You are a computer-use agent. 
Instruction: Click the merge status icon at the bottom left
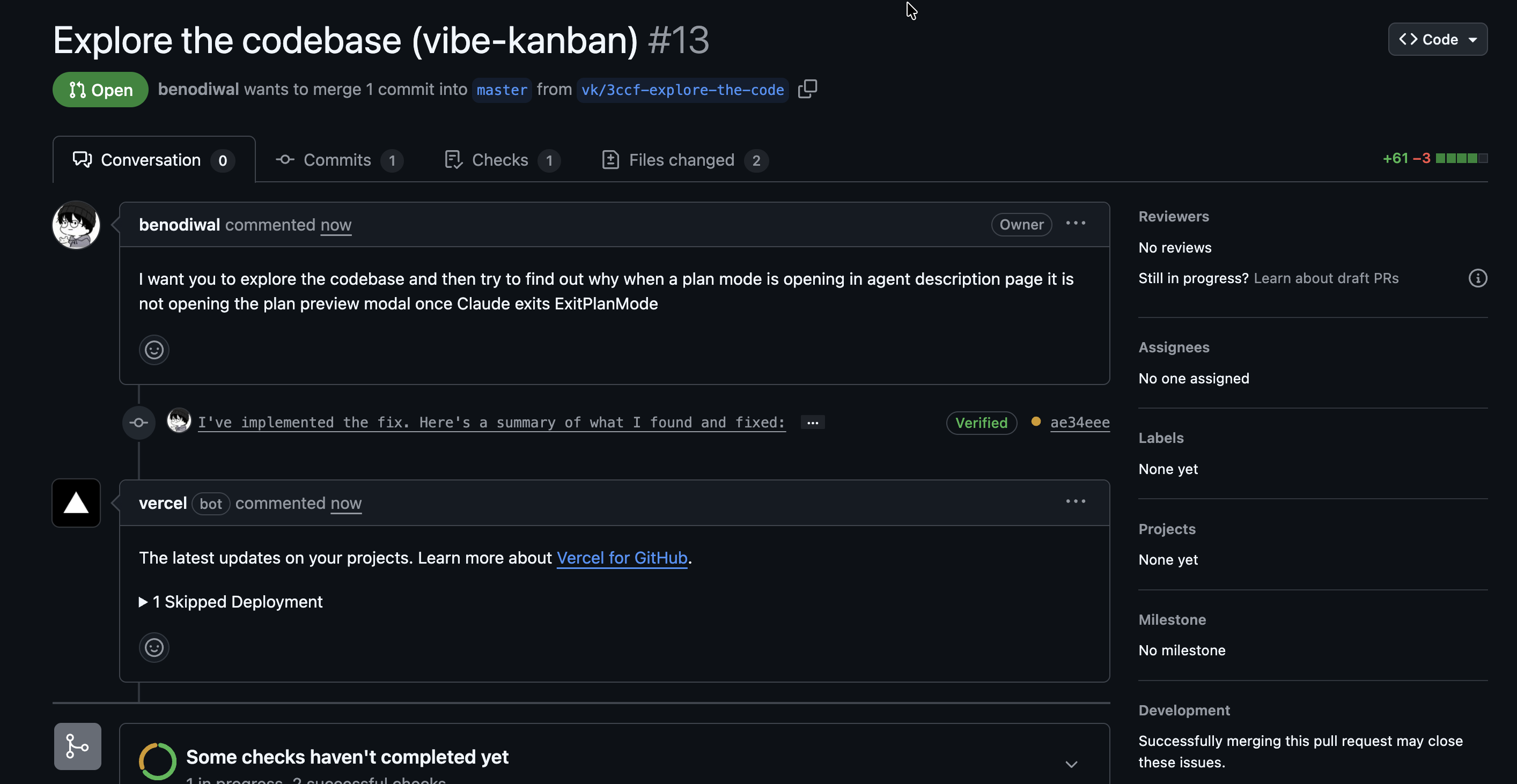(77, 746)
